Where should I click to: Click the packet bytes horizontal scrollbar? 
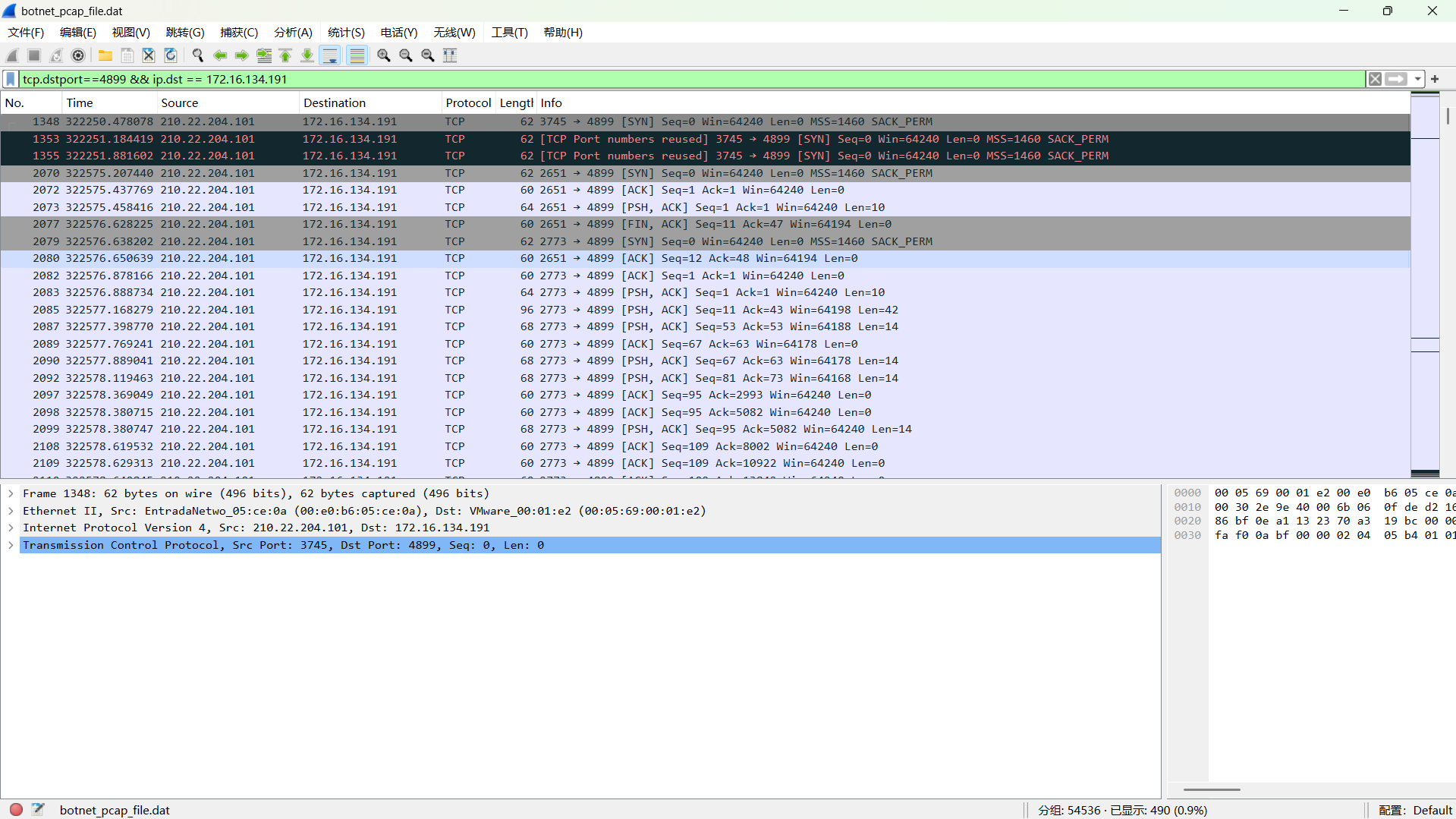point(1212,789)
